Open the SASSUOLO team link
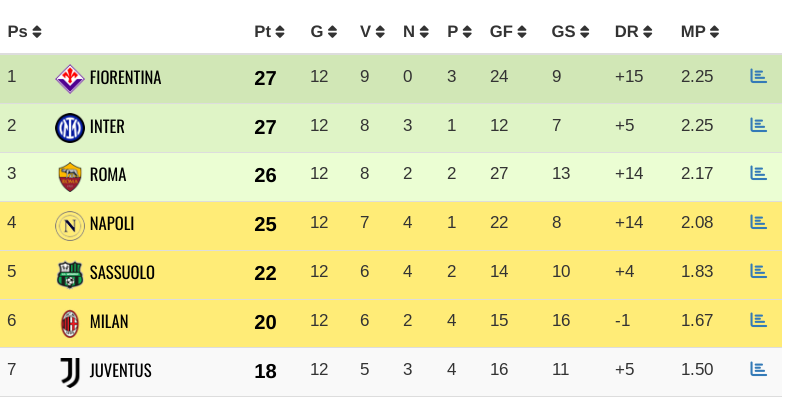The image size is (794, 402). pyautogui.click(x=122, y=273)
